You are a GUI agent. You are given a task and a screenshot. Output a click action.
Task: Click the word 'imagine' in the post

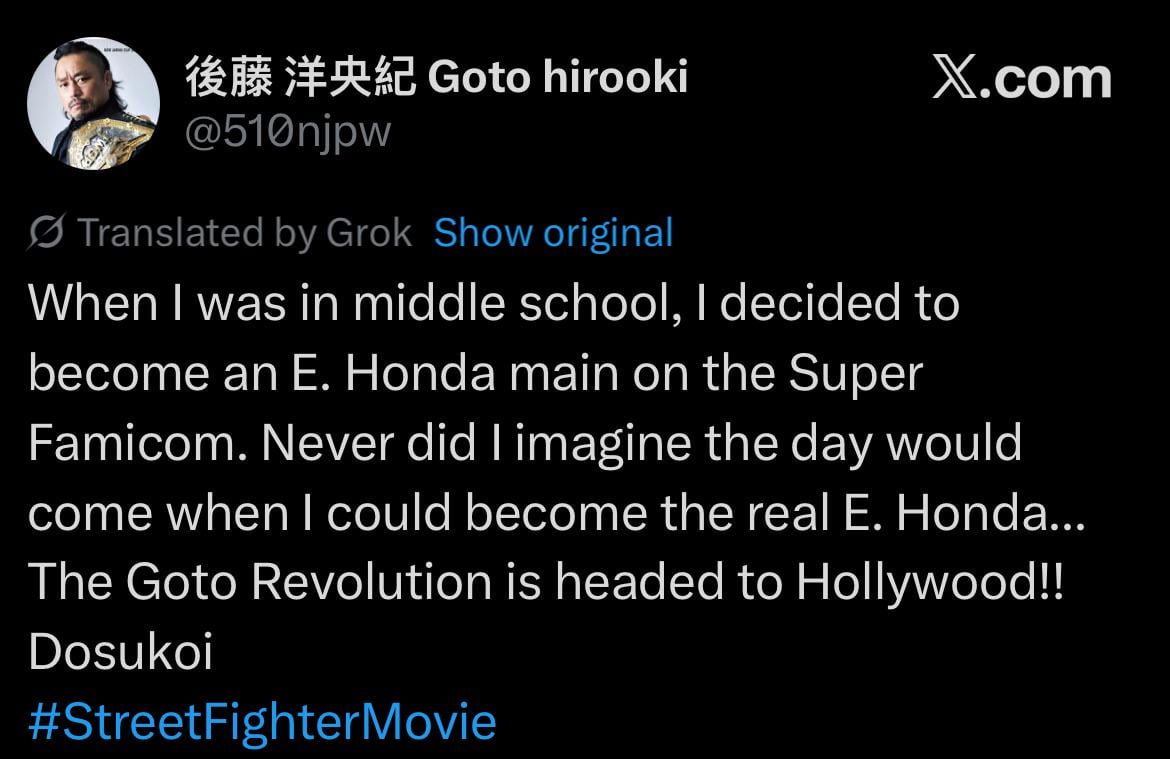click(x=594, y=443)
